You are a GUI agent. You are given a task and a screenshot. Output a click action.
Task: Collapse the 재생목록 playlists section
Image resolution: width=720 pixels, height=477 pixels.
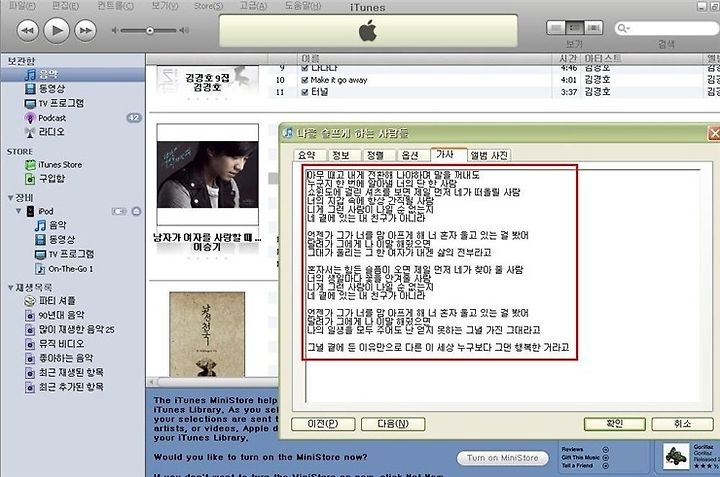10,288
